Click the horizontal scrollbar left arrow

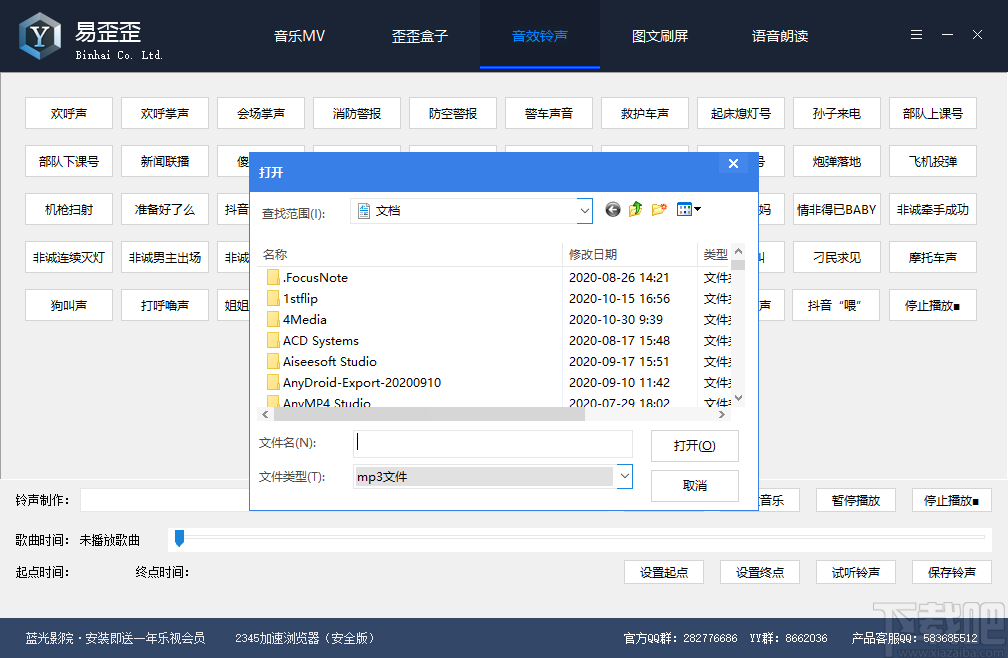265,413
